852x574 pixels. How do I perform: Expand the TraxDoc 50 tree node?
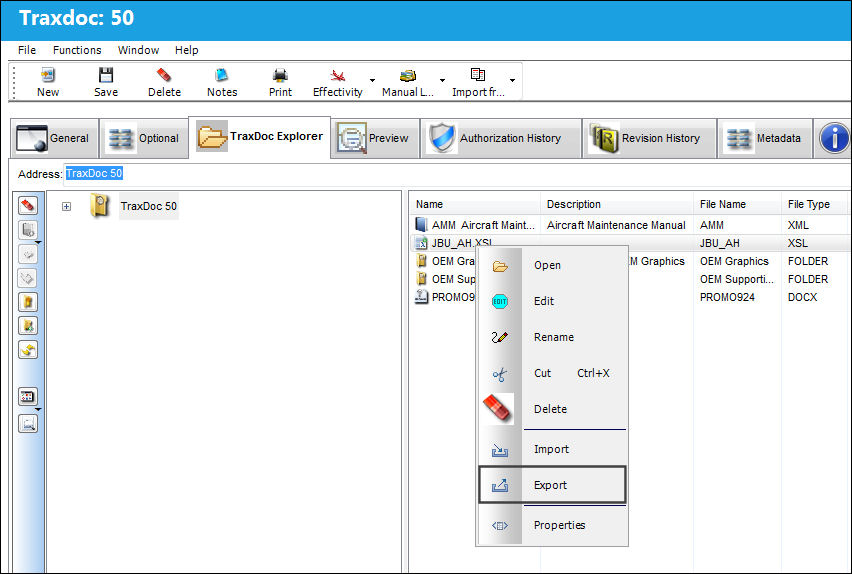[66, 207]
